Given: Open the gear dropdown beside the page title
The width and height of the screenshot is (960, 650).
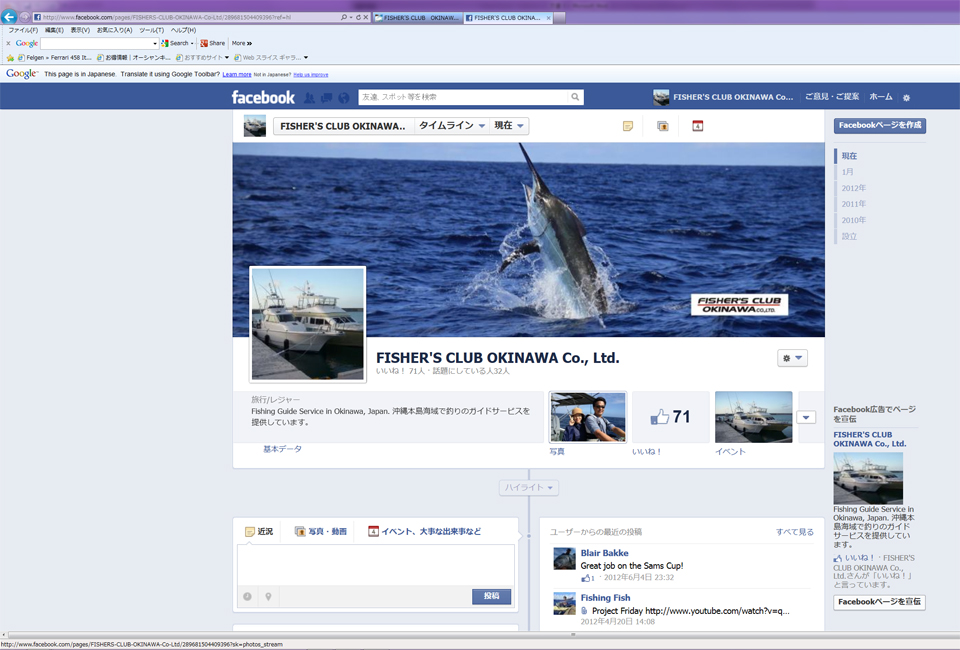Looking at the screenshot, I should click(792, 358).
